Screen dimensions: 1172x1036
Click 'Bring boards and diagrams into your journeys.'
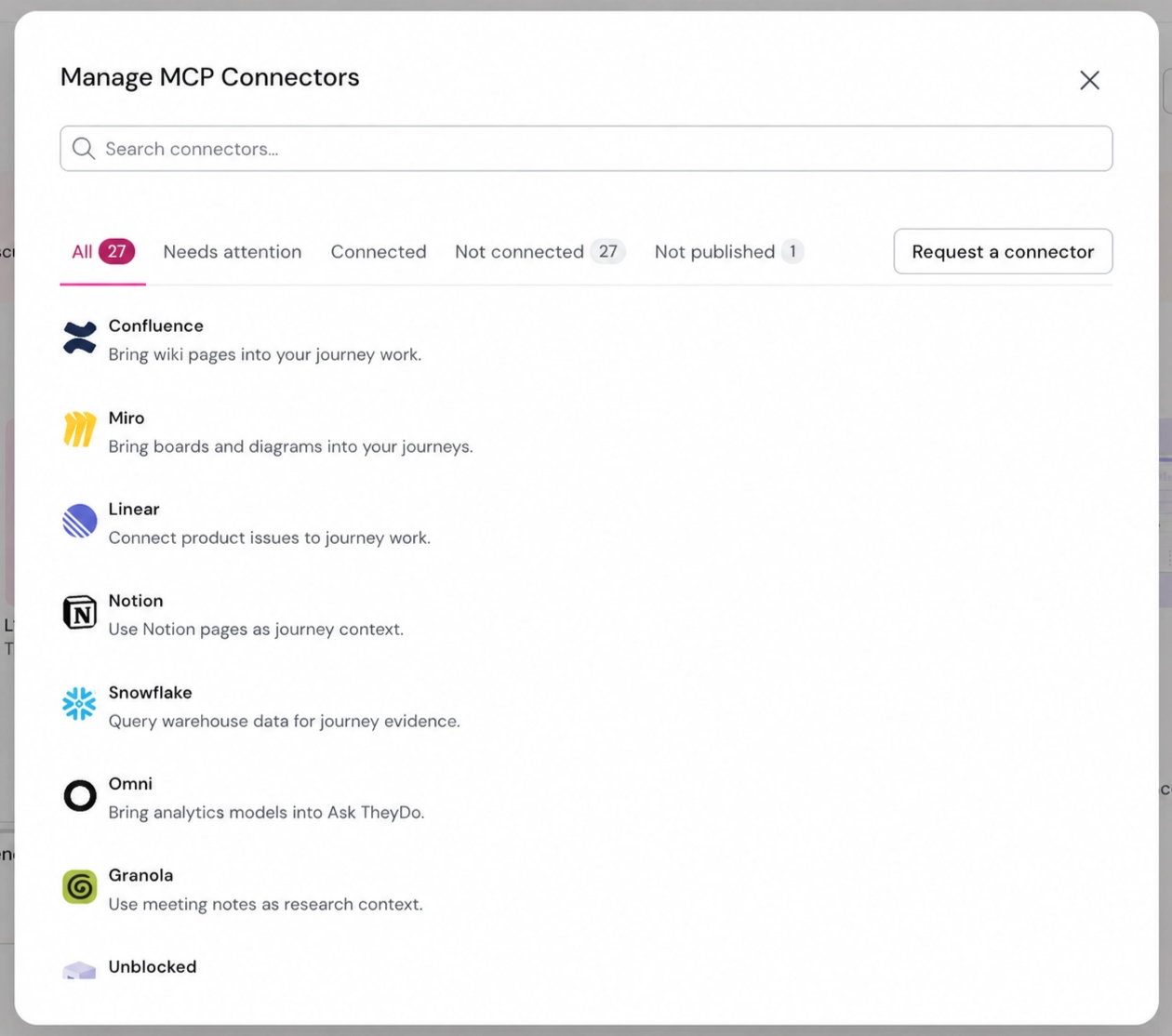click(x=291, y=446)
